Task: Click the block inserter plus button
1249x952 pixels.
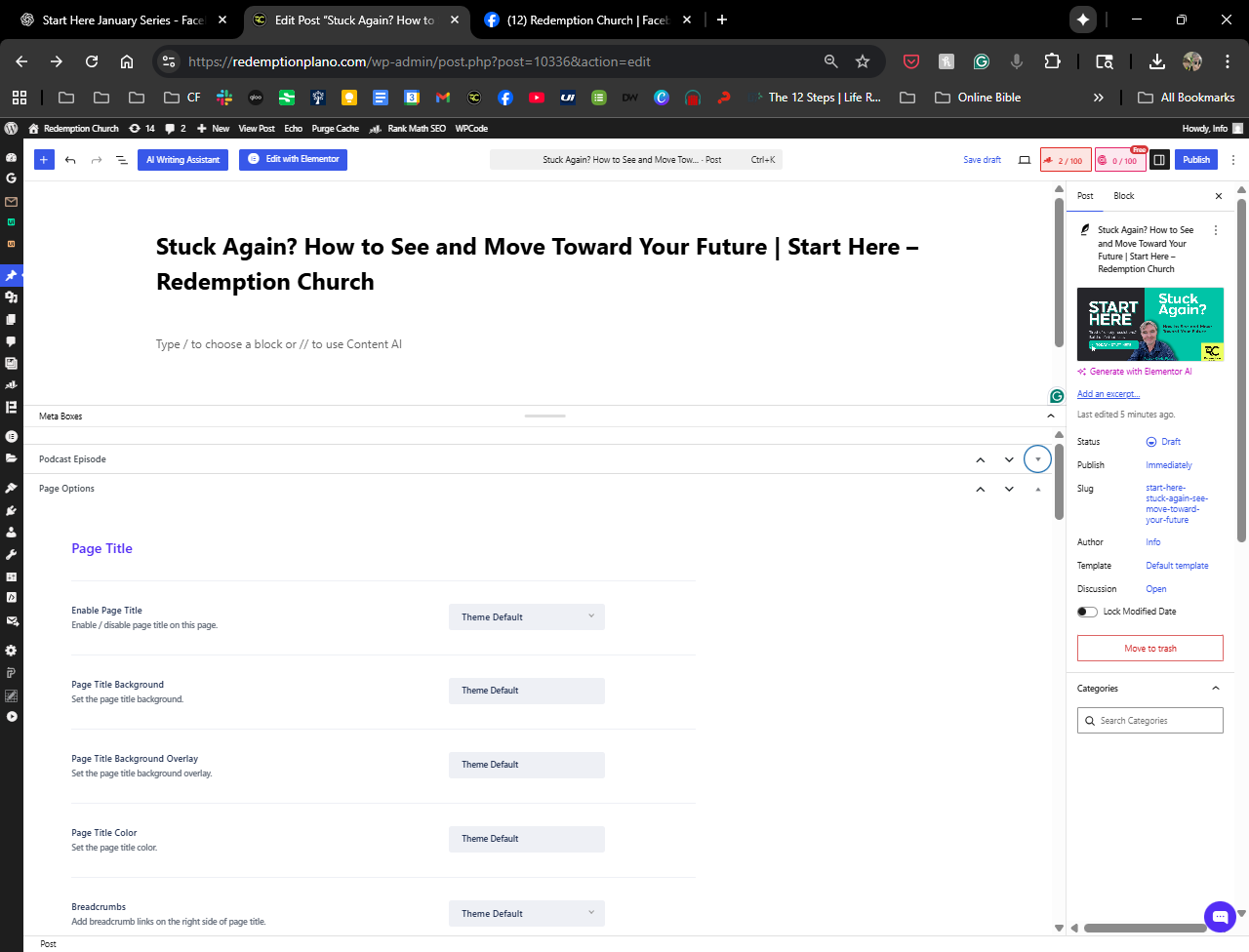Action: point(44,160)
